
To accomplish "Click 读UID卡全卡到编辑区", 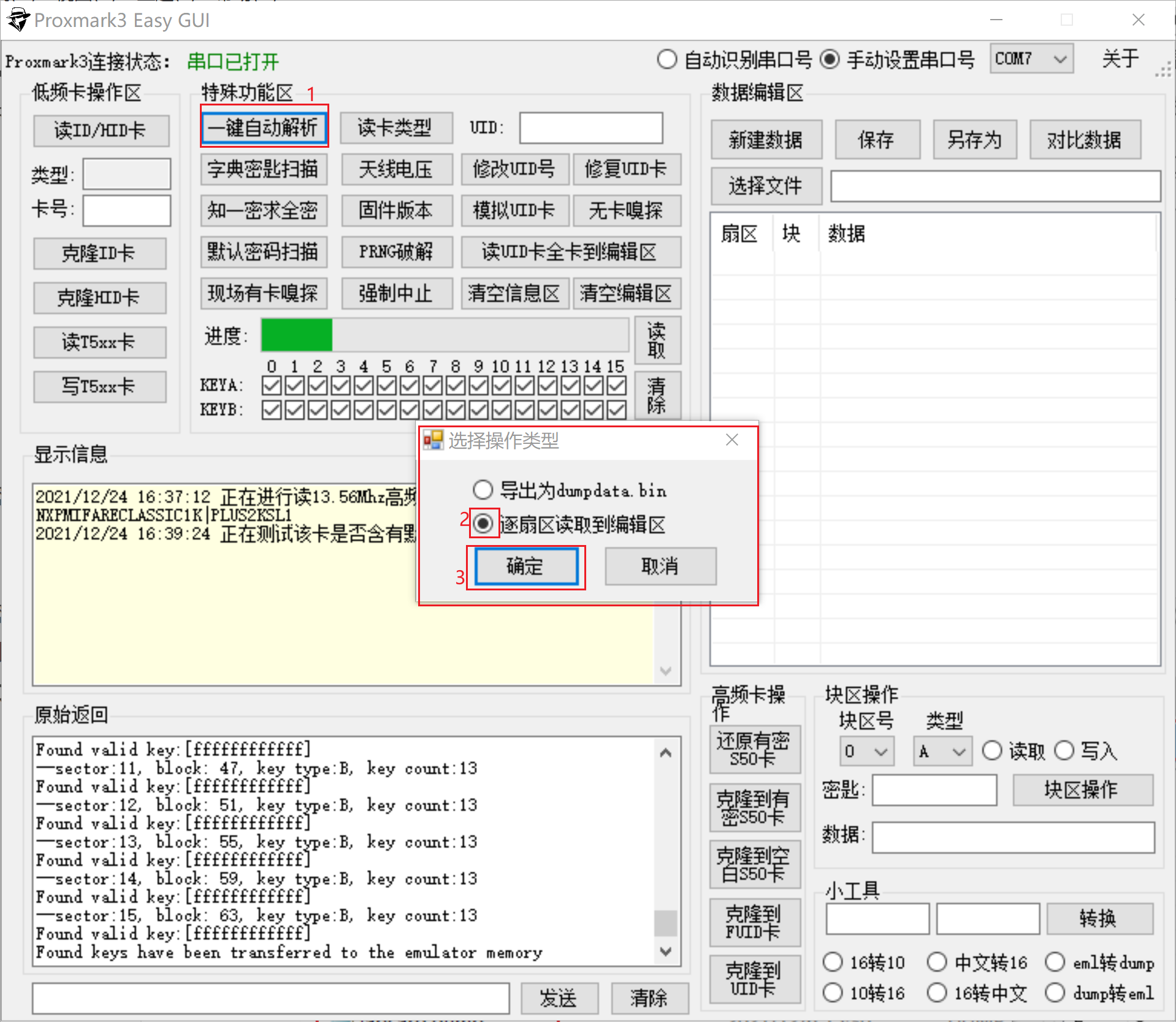I will coord(571,252).
